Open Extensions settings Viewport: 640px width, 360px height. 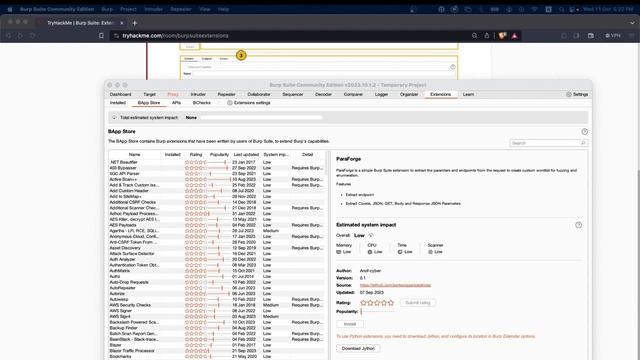[x=252, y=103]
